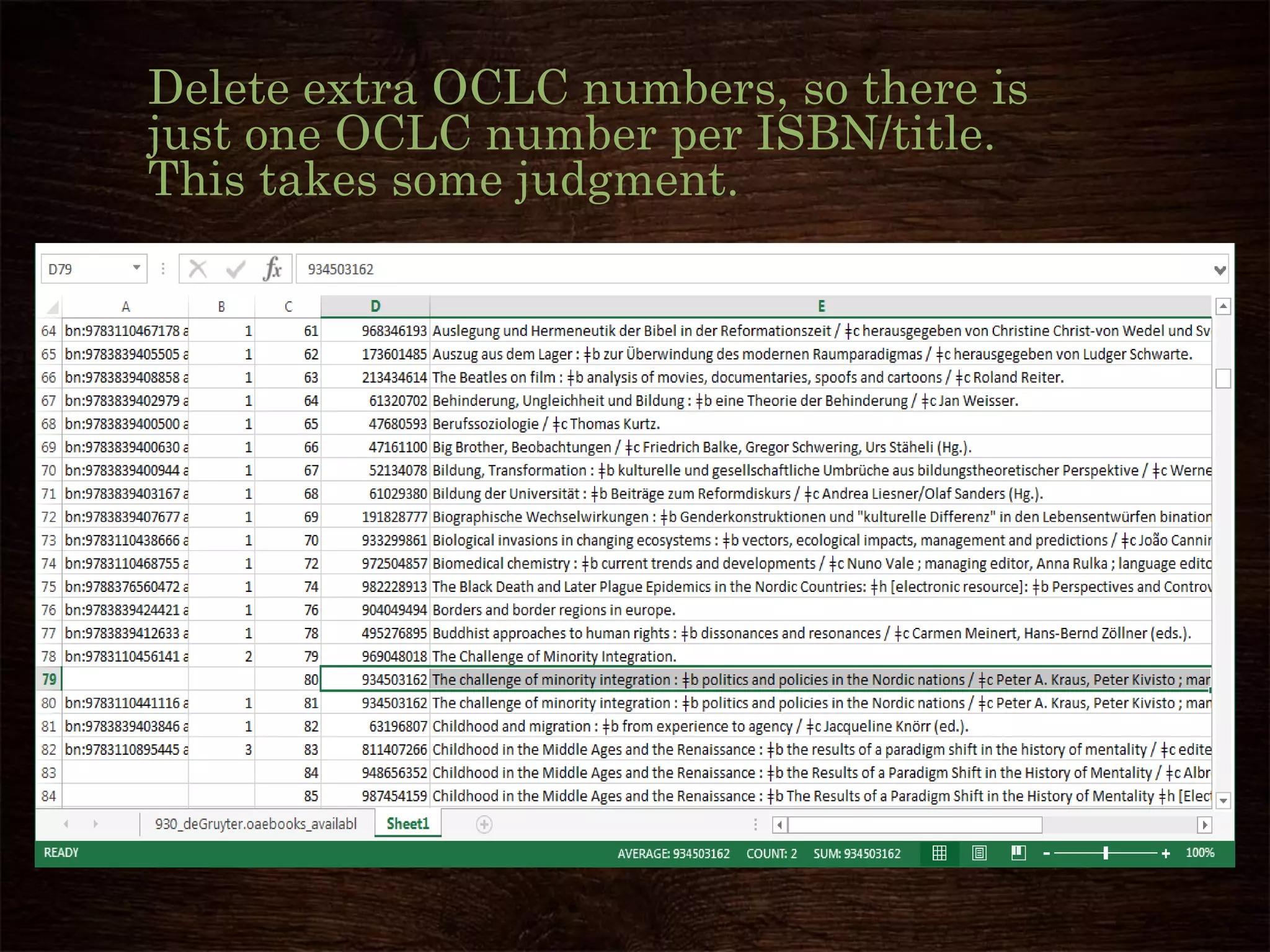This screenshot has width=1270, height=952.
Task: Select cell 'Childhood and migration' title
Action: [820, 726]
